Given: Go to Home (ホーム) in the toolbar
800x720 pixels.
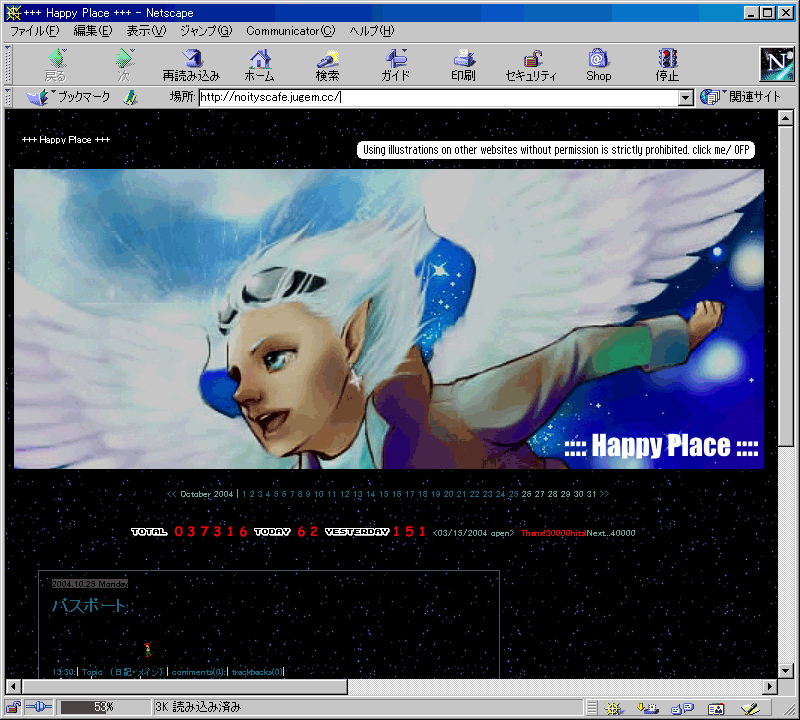Looking at the screenshot, I should click(259, 65).
